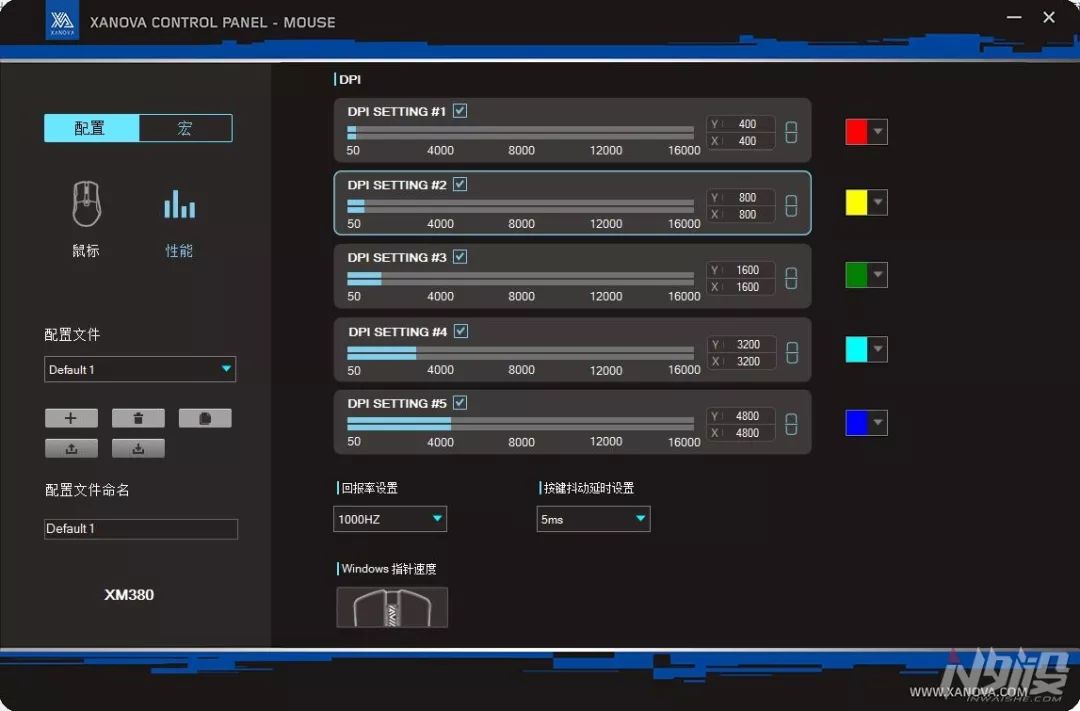Open the Default 1 profile dropdown
This screenshot has width=1080, height=711.
click(140, 370)
